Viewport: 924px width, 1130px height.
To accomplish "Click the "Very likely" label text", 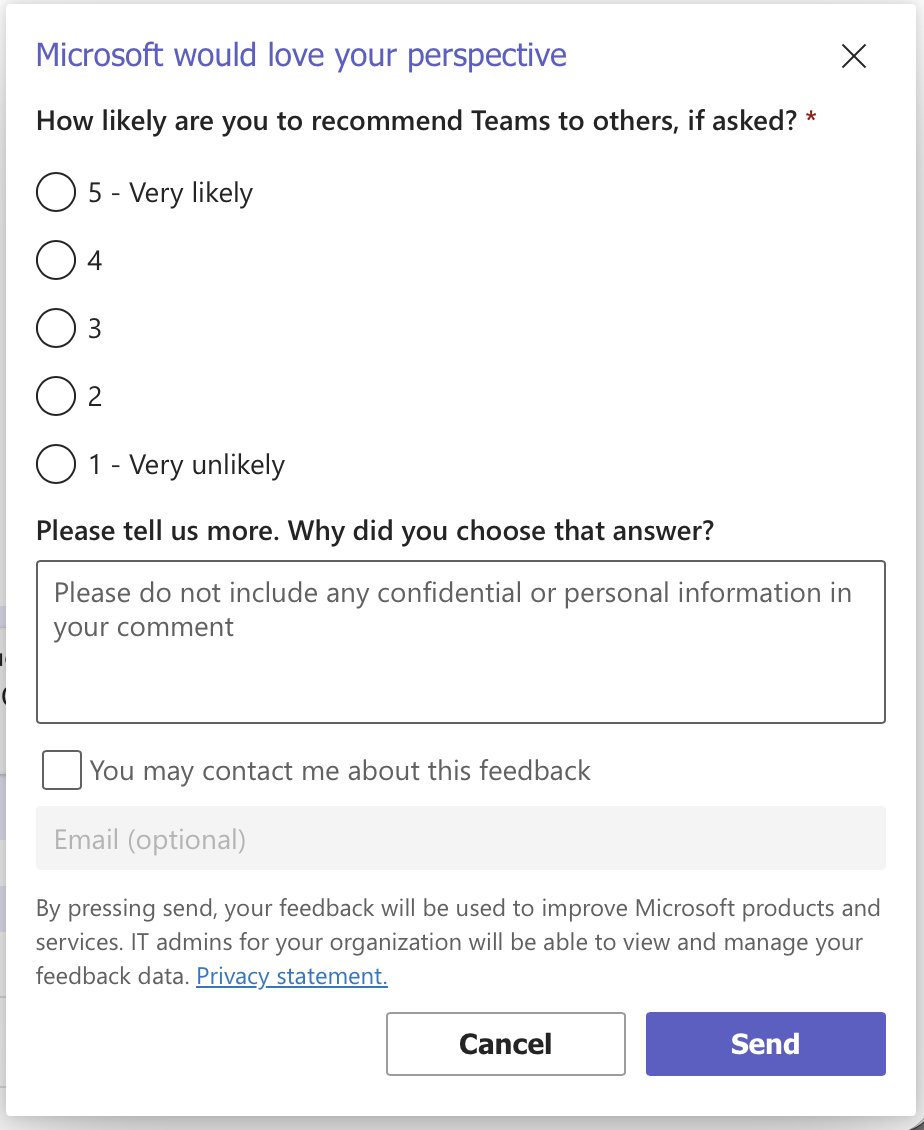I will tap(191, 193).
